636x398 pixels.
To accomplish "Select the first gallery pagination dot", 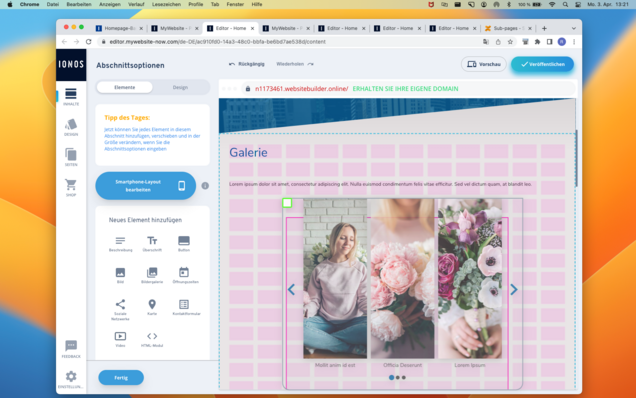I will [x=391, y=377].
